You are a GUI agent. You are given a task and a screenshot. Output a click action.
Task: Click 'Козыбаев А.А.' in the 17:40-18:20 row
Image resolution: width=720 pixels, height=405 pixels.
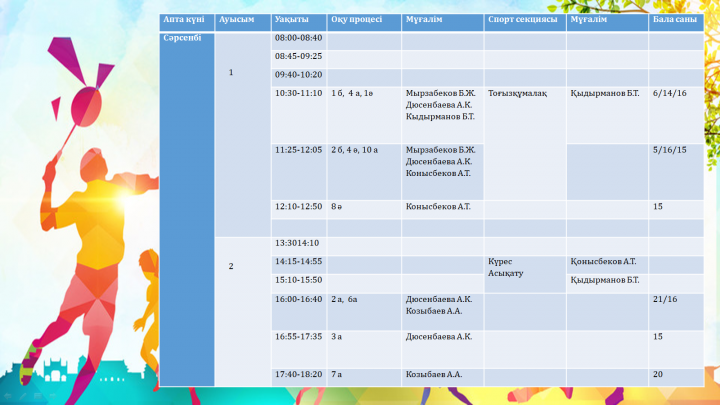click(x=433, y=375)
